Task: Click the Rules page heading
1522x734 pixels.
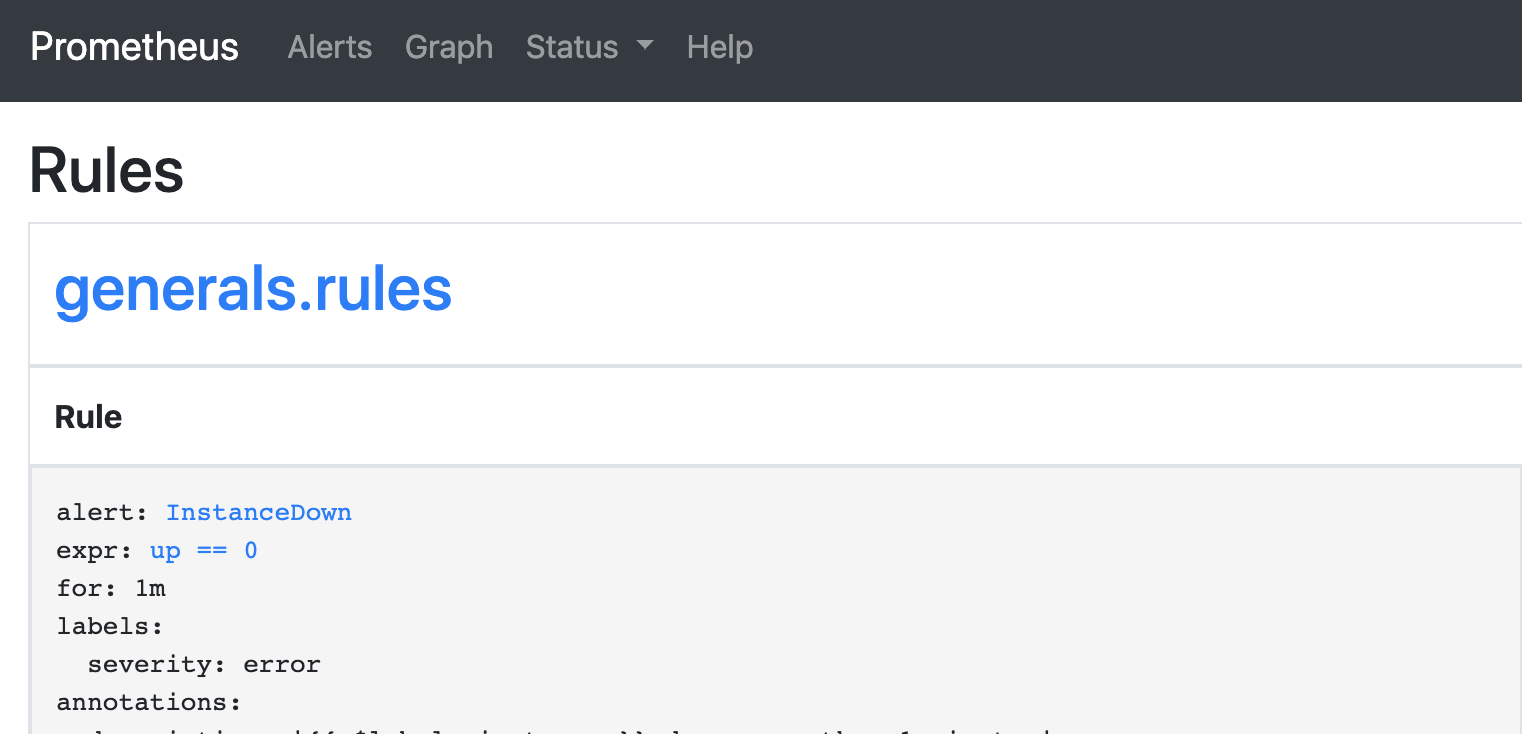Action: [x=107, y=170]
